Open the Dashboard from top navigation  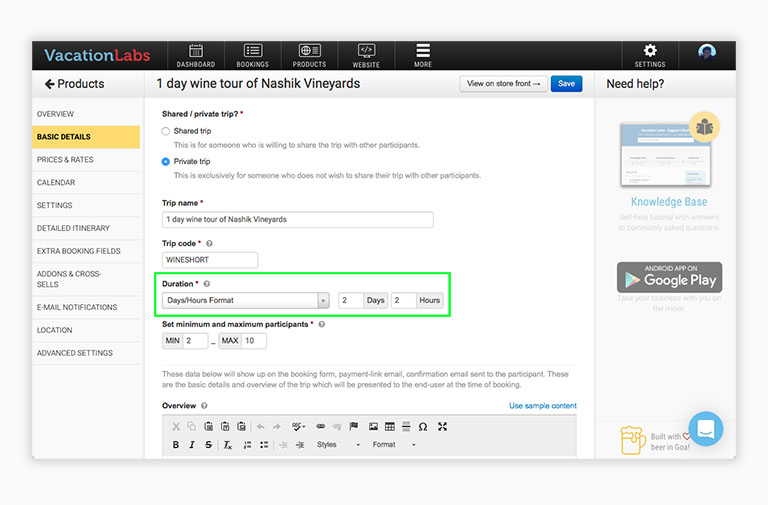196,55
